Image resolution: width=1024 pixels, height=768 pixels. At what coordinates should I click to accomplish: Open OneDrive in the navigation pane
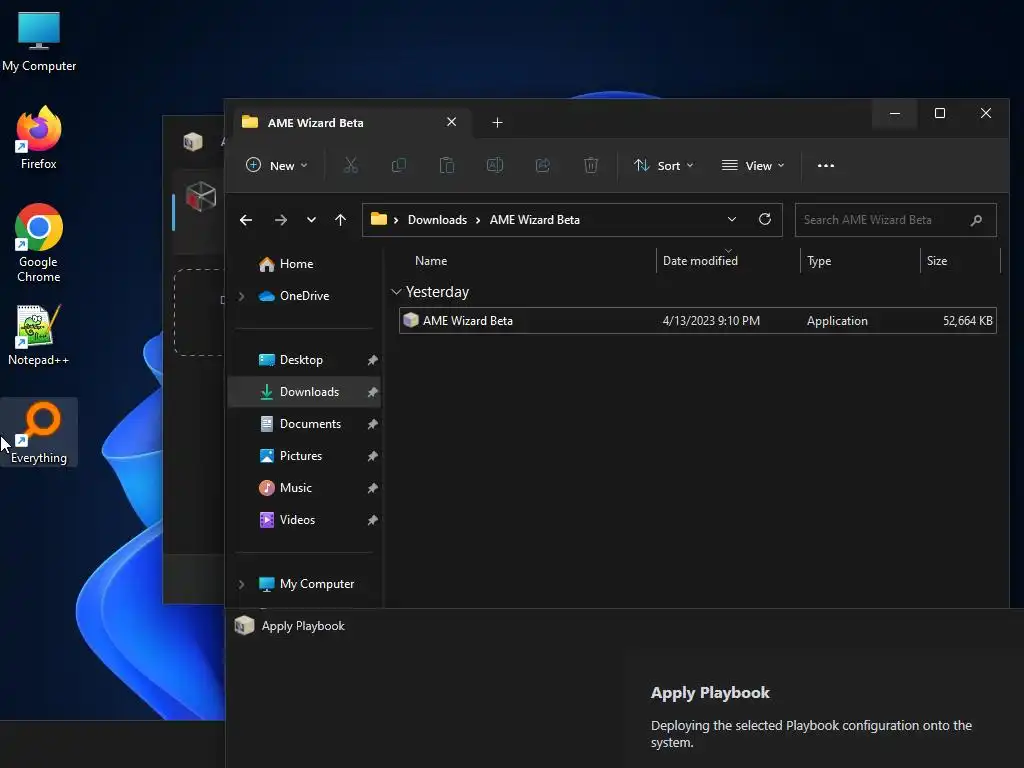point(304,296)
